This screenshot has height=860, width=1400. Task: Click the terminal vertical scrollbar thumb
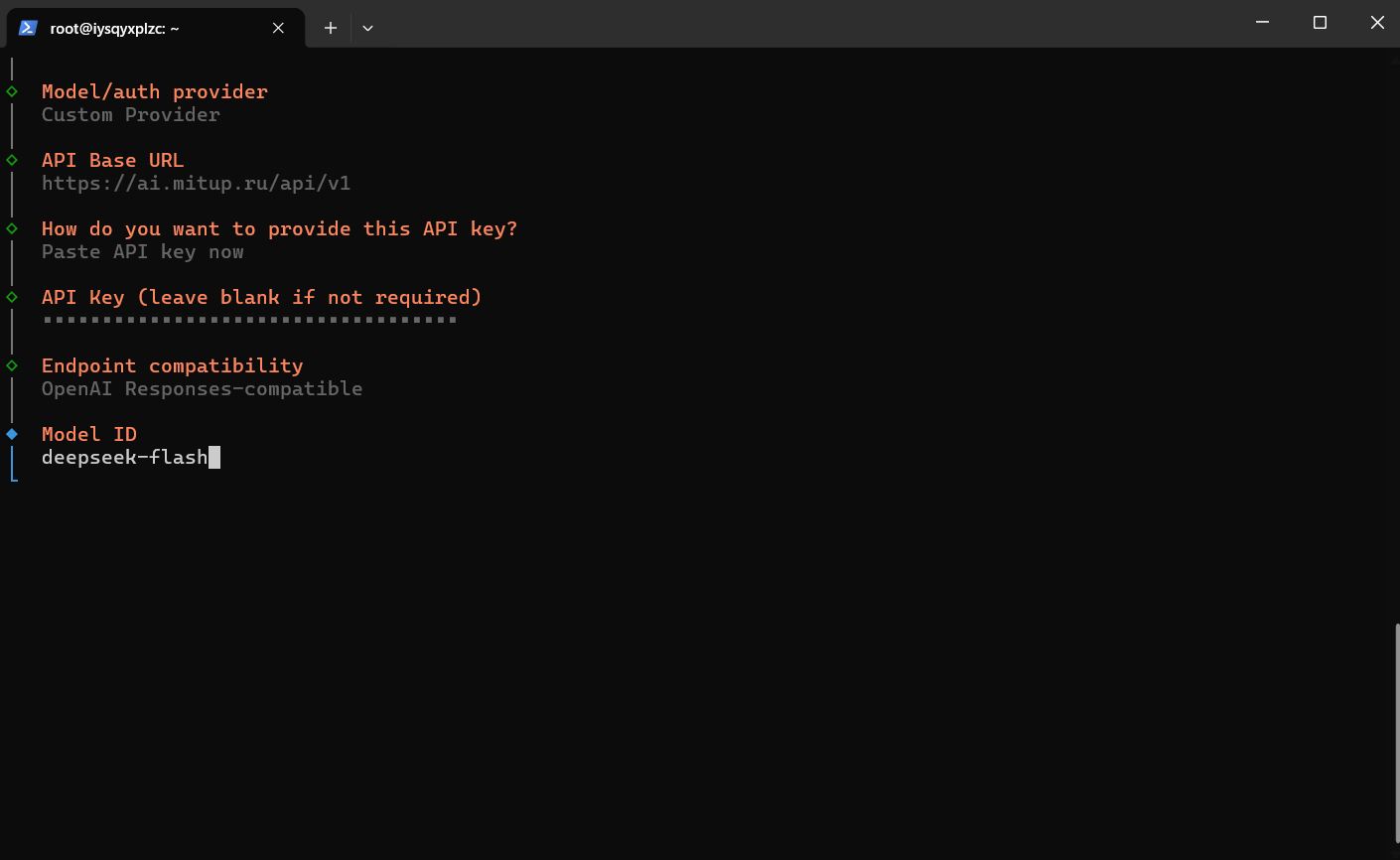point(1395,733)
